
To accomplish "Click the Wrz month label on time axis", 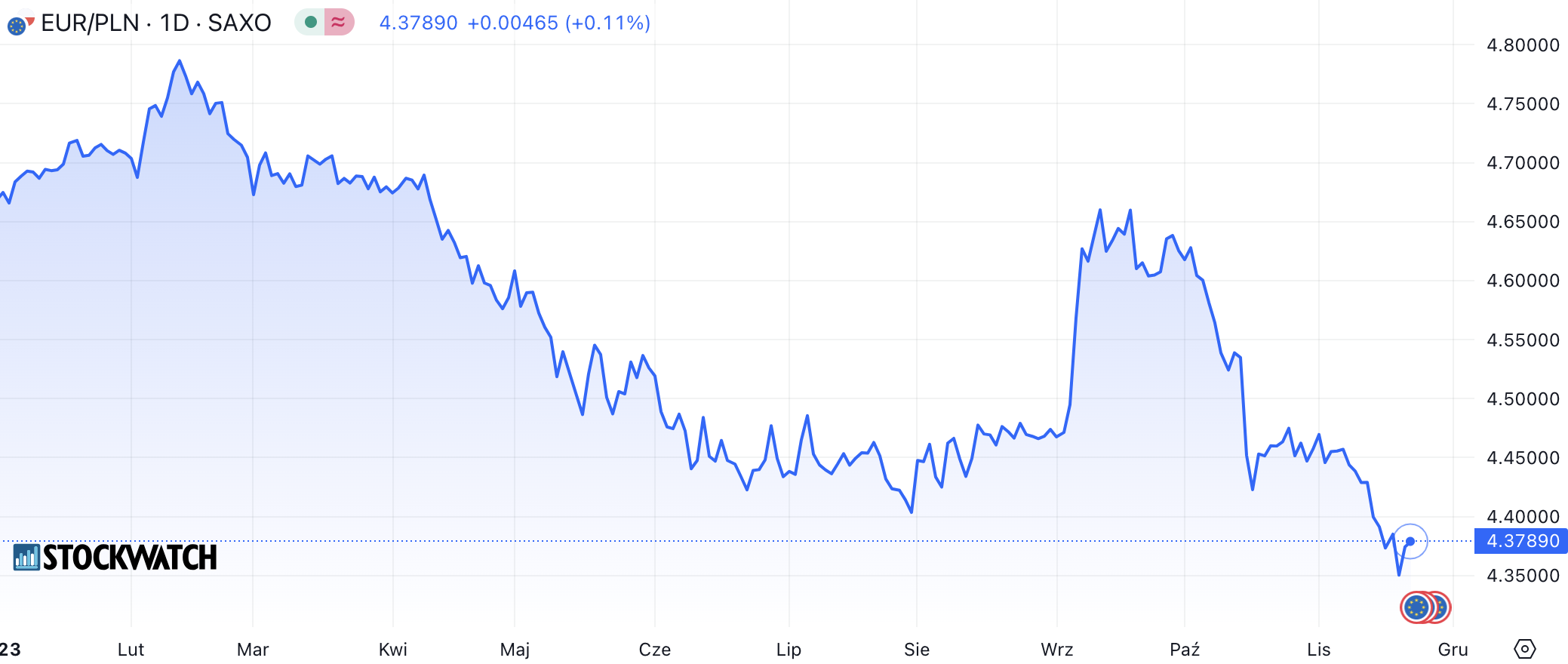I will [1057, 650].
